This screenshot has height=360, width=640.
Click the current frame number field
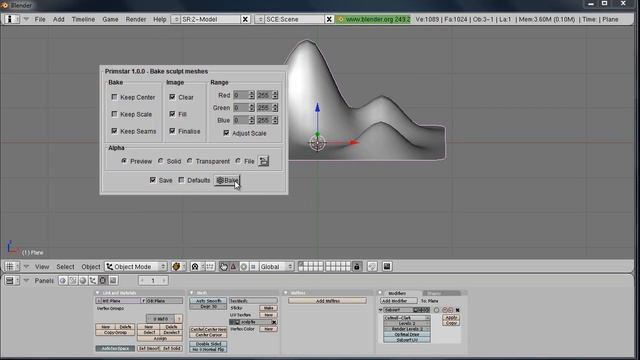pos(153,280)
